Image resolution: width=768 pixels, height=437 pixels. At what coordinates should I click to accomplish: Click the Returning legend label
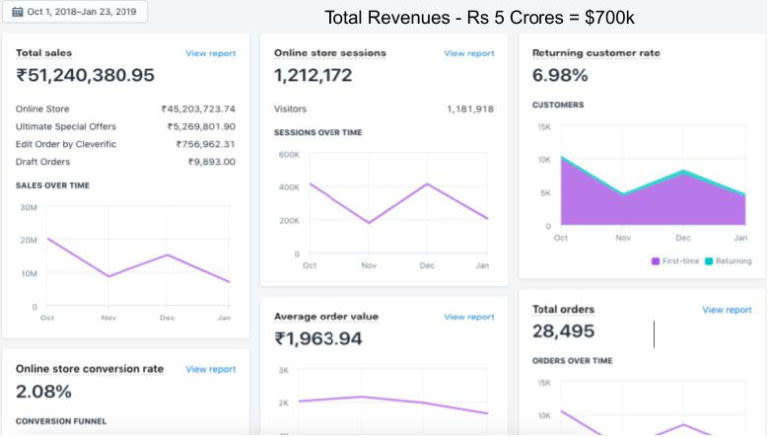click(733, 261)
